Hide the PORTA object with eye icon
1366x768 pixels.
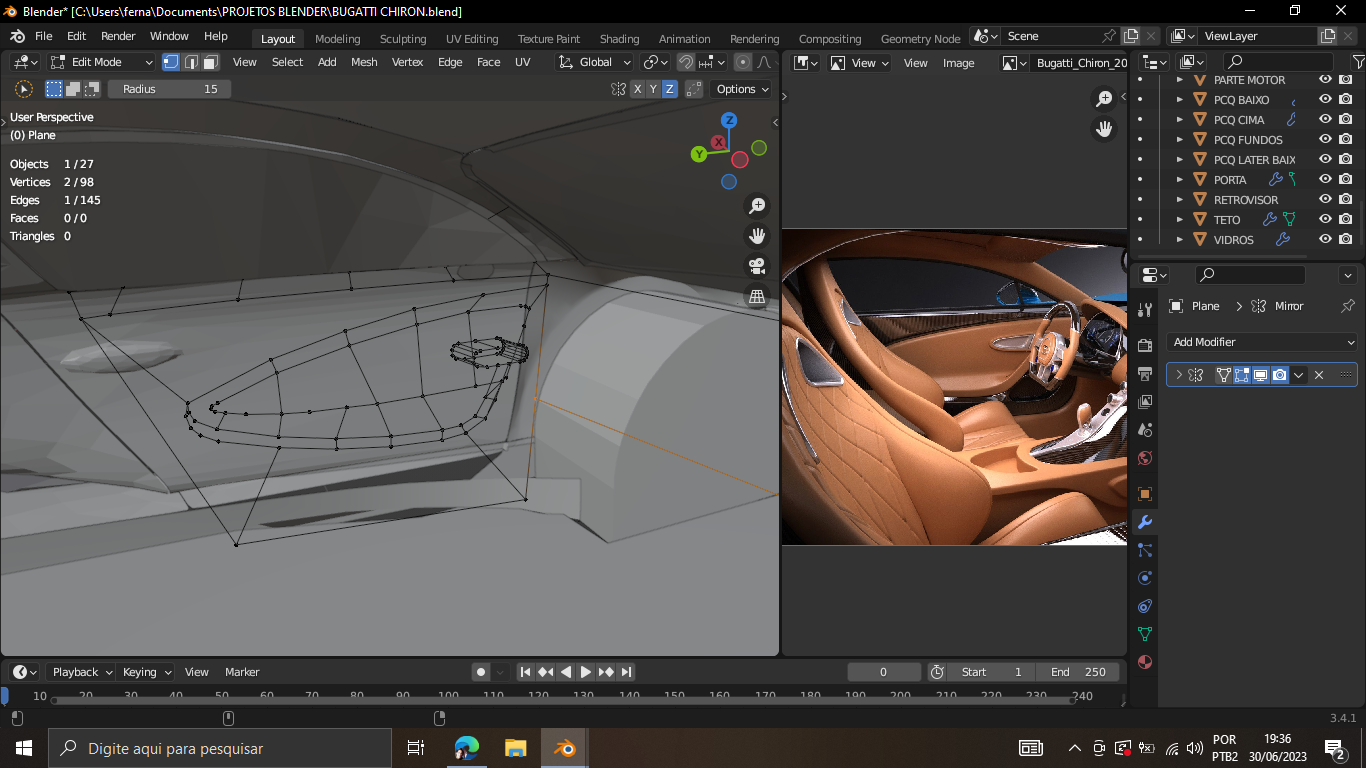1325,180
